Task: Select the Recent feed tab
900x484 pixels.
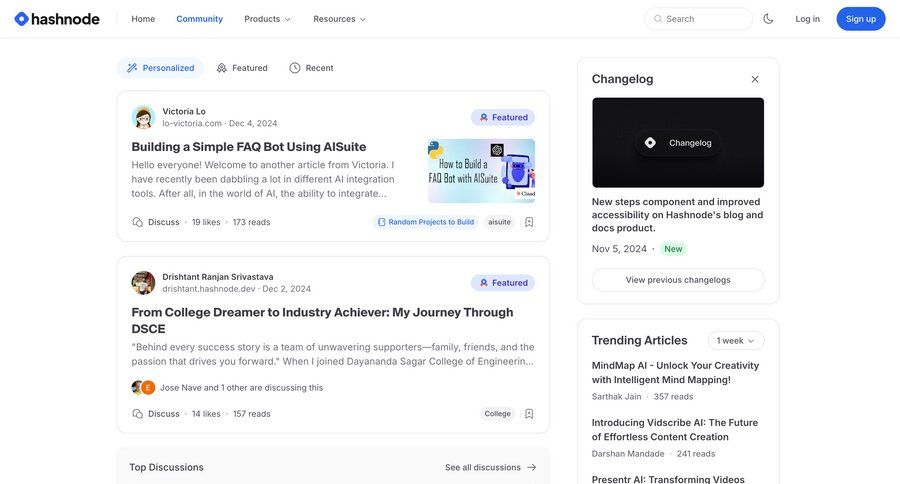Action: [x=311, y=68]
